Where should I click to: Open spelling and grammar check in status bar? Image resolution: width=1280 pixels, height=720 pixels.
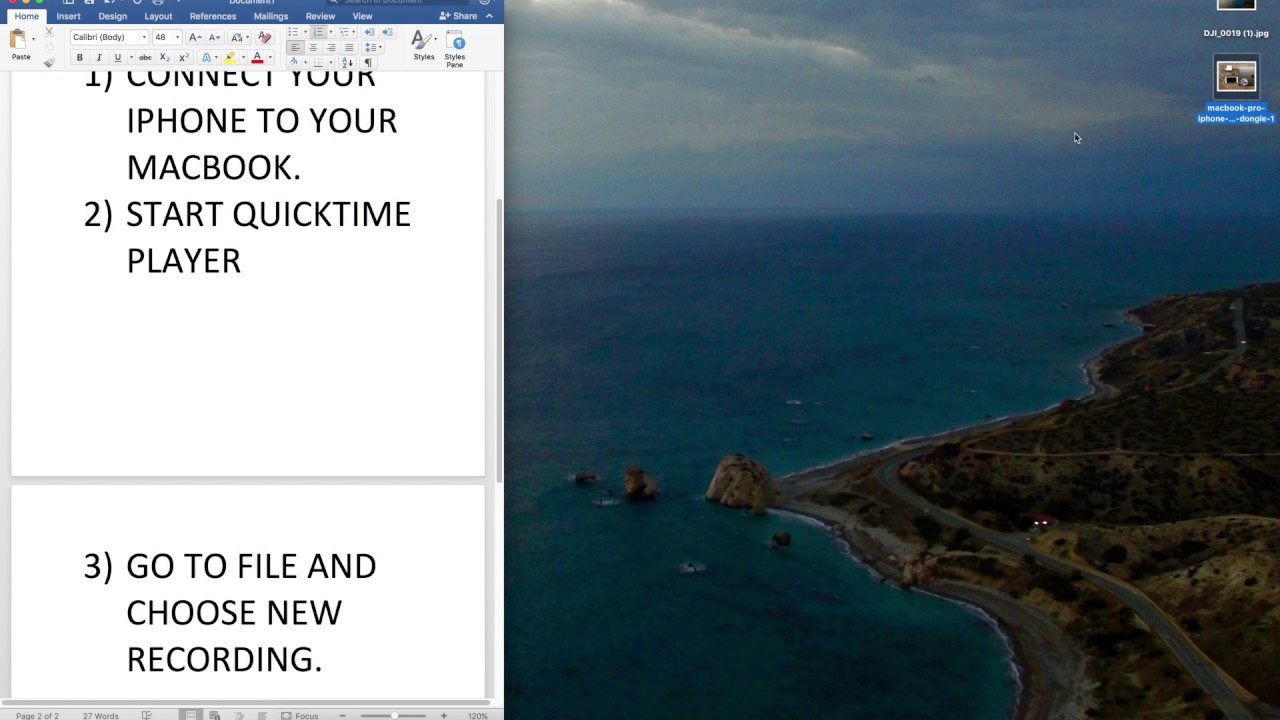tap(146, 715)
